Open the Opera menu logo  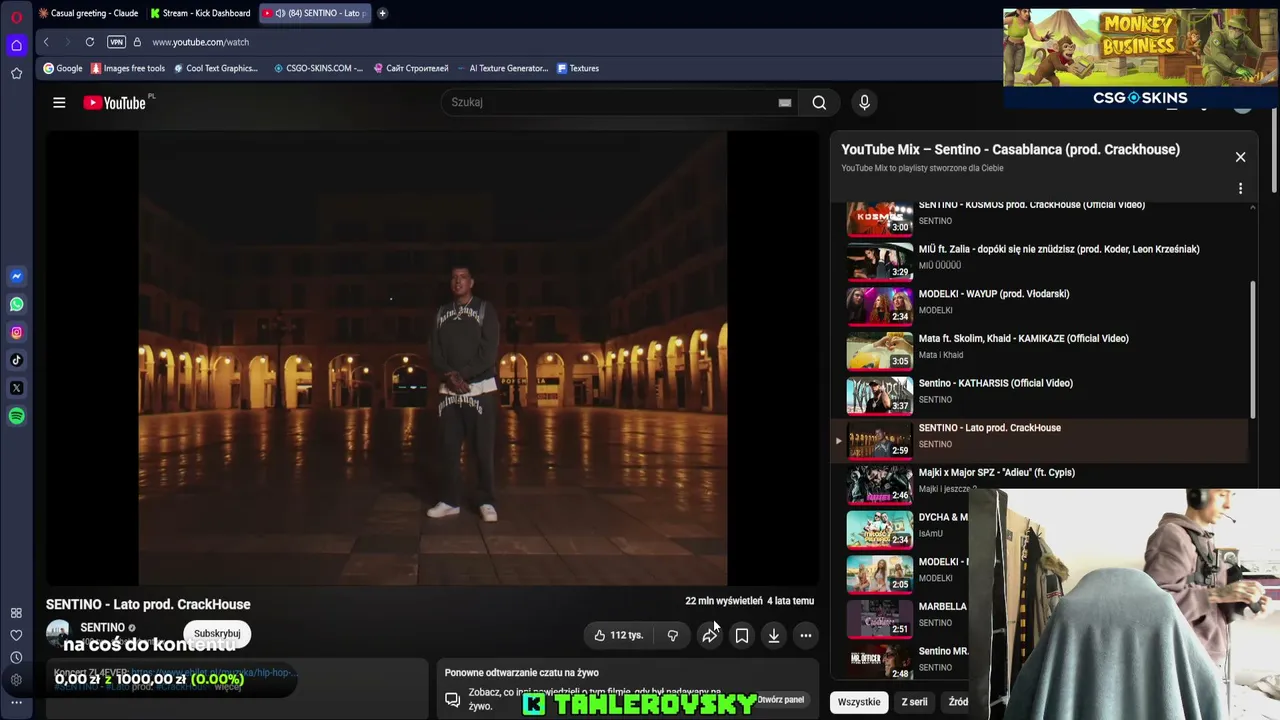click(16, 17)
